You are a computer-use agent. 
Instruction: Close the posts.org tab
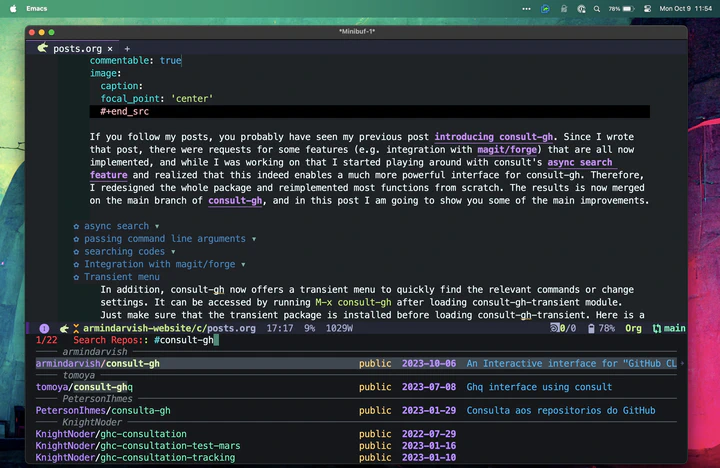(x=110, y=49)
